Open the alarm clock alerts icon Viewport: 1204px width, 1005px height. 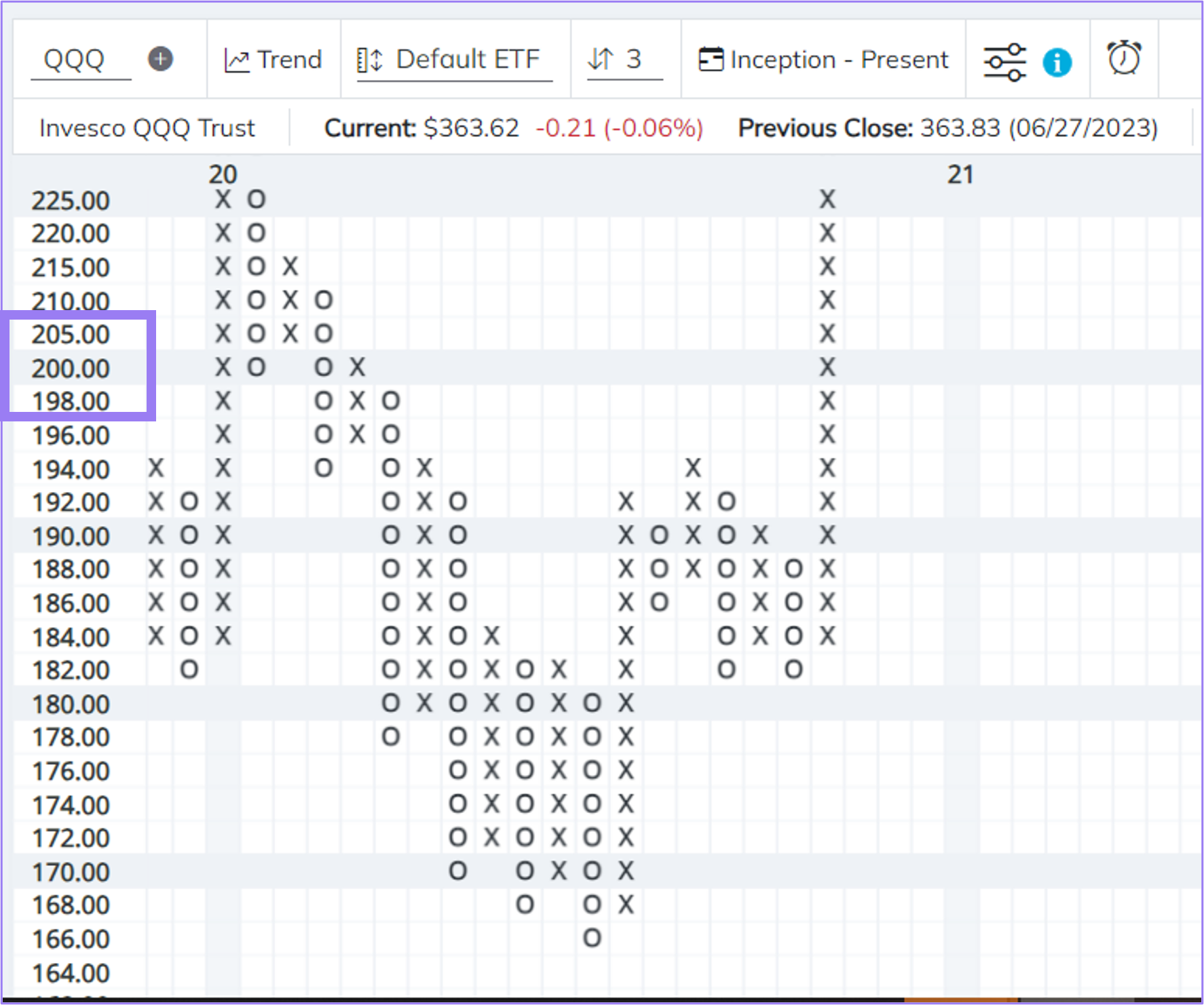tap(1124, 58)
